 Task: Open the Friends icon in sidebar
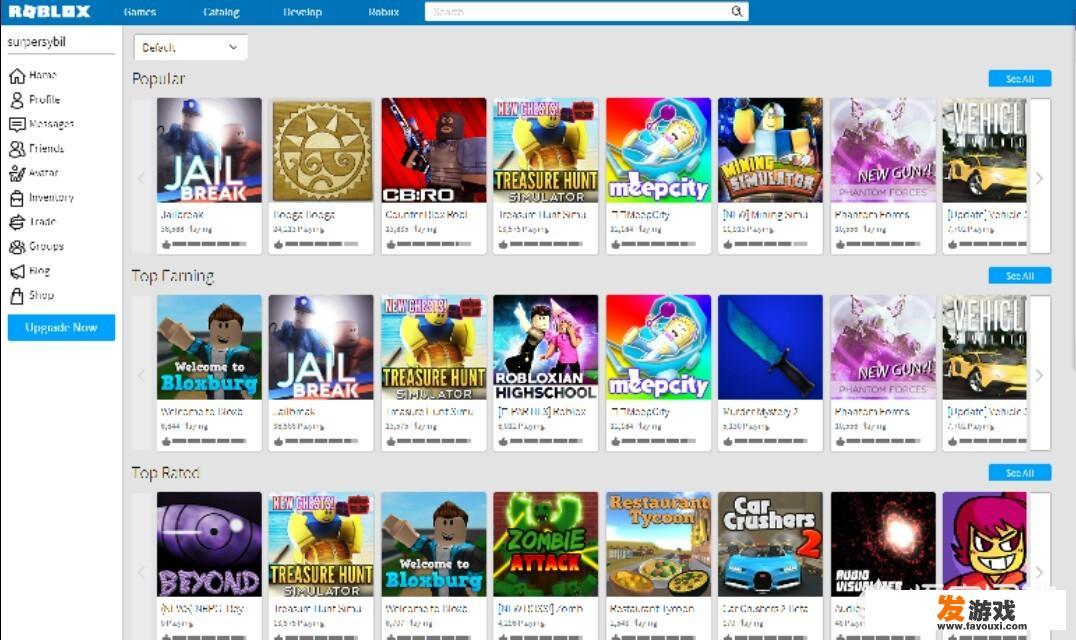click(x=17, y=149)
